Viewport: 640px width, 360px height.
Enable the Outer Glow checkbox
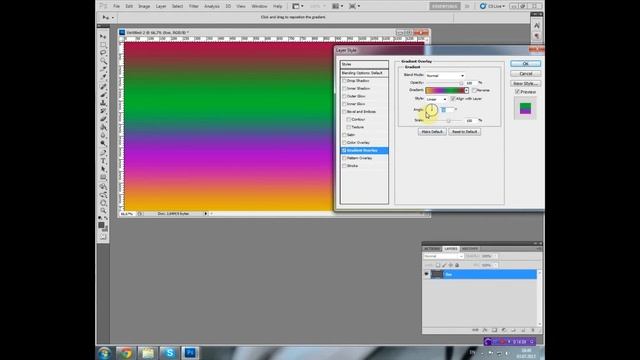(344, 96)
